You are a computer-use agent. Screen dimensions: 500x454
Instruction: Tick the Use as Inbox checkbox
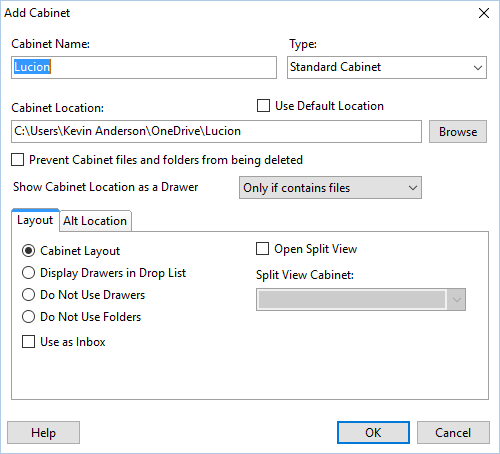pyautogui.click(x=28, y=342)
